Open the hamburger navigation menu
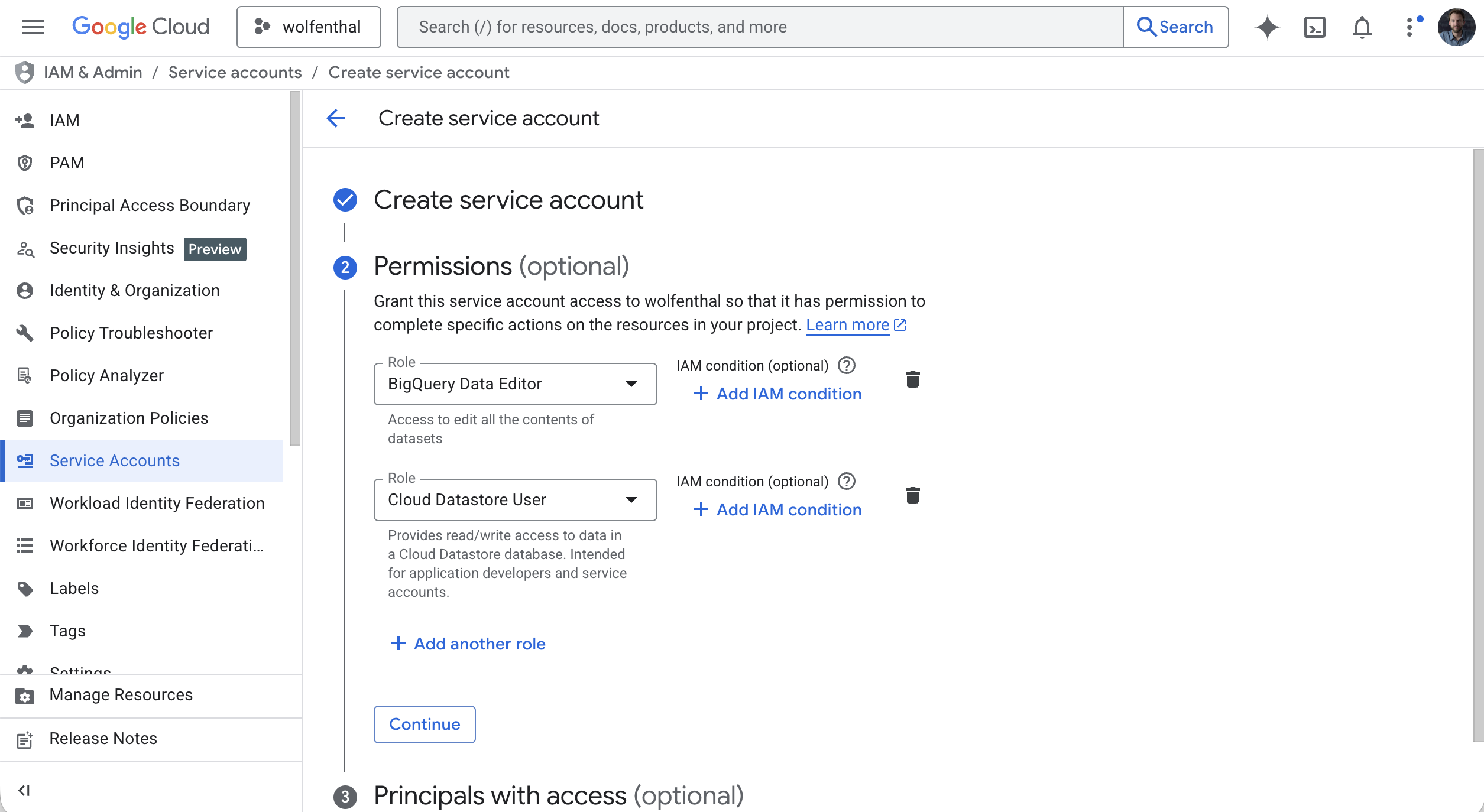Screen dimensions: 1484x812 coord(33,27)
